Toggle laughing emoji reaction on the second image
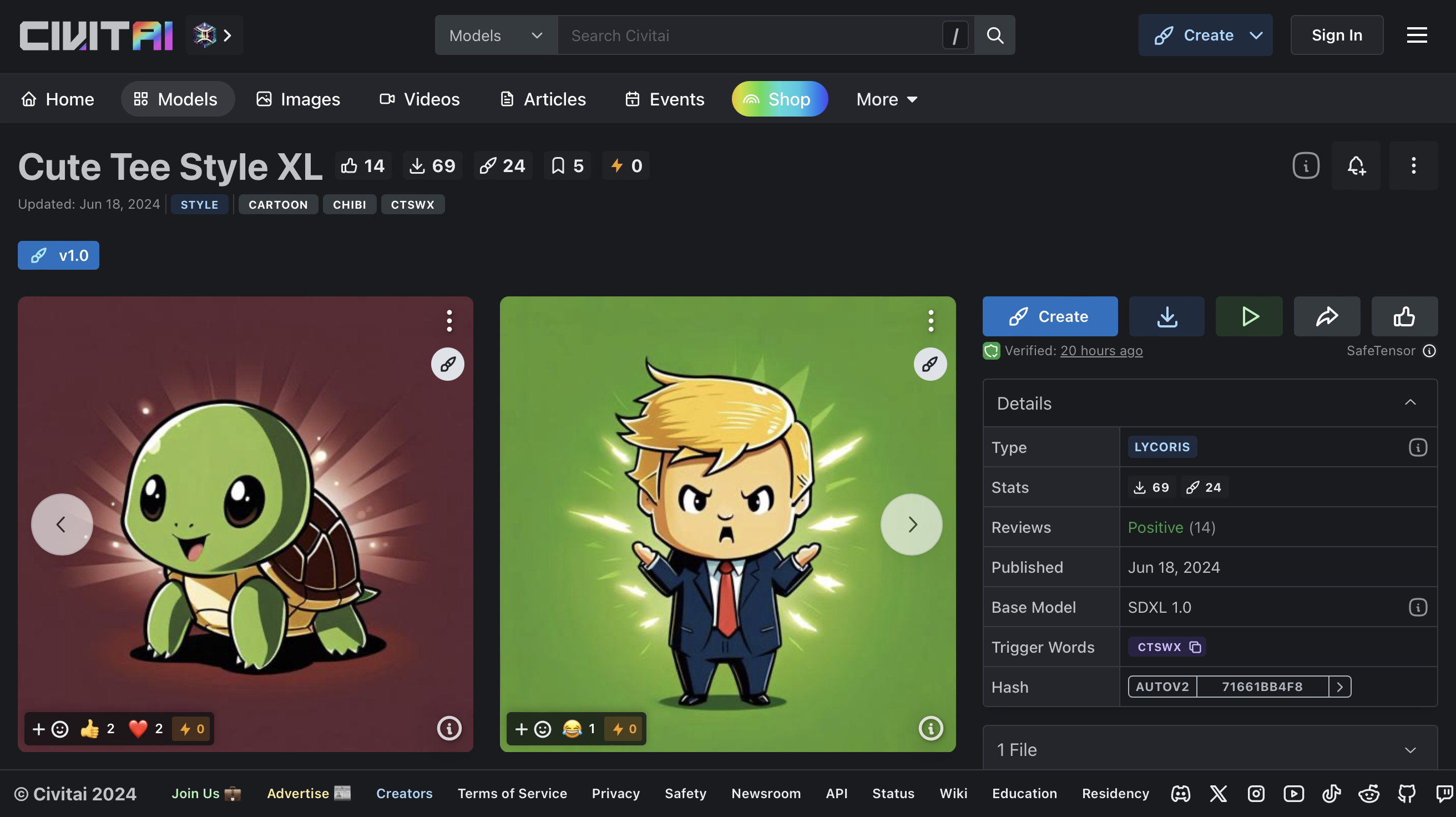Image resolution: width=1456 pixels, height=817 pixels. tap(578, 729)
